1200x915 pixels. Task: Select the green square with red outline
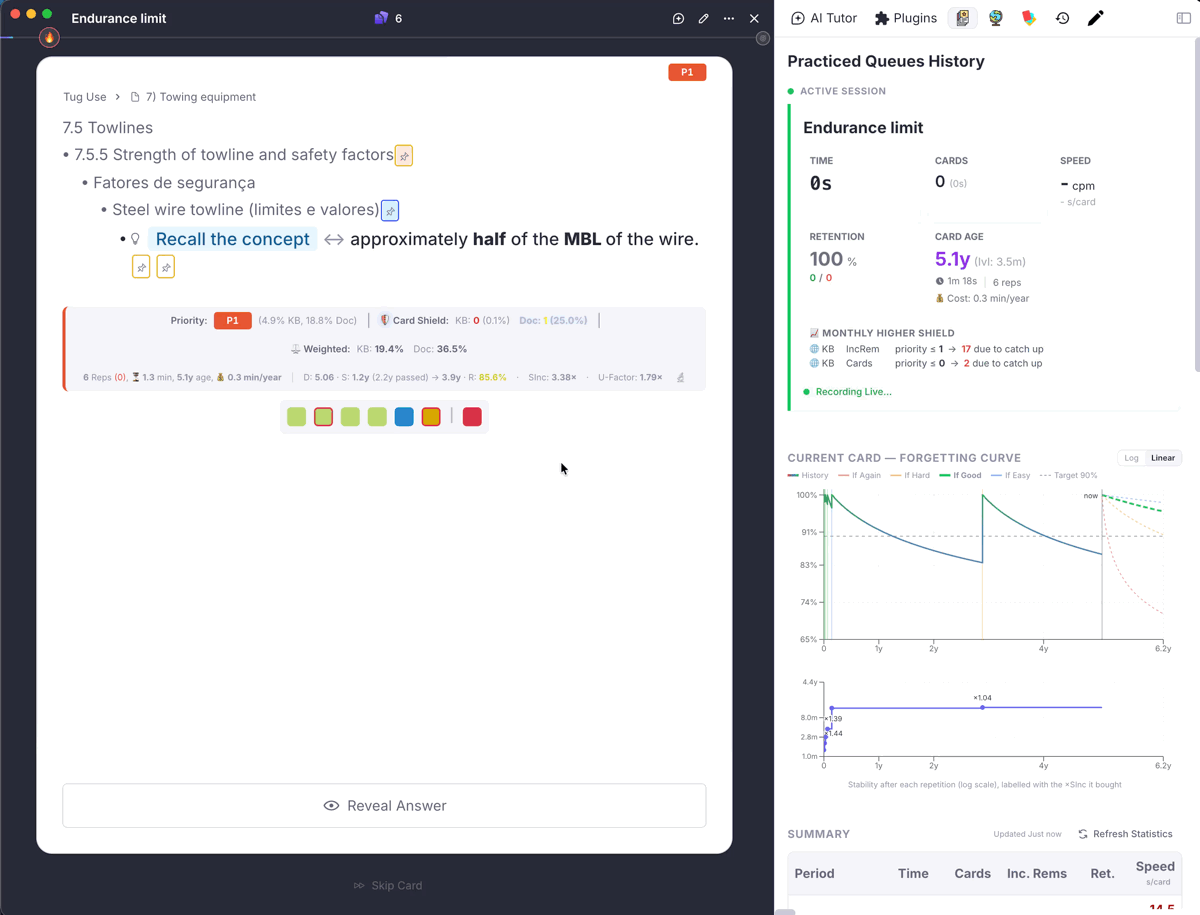point(323,417)
